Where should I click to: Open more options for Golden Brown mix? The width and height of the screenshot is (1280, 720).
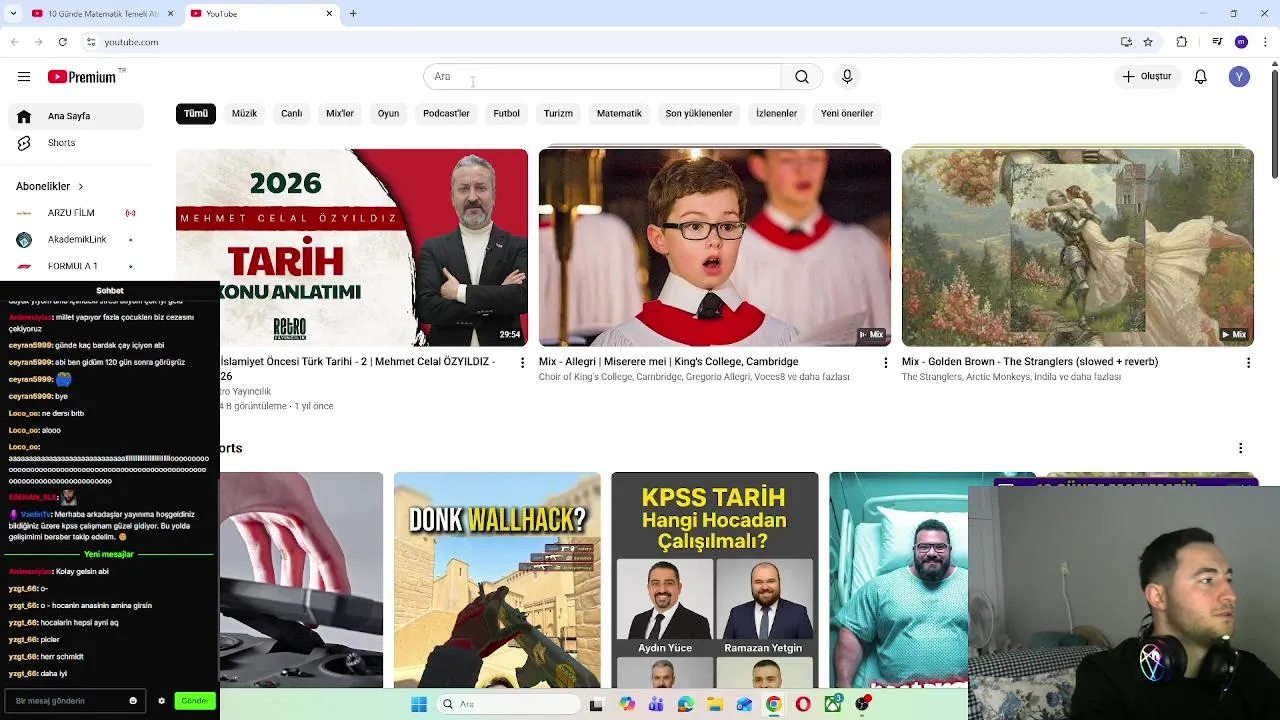point(1248,363)
